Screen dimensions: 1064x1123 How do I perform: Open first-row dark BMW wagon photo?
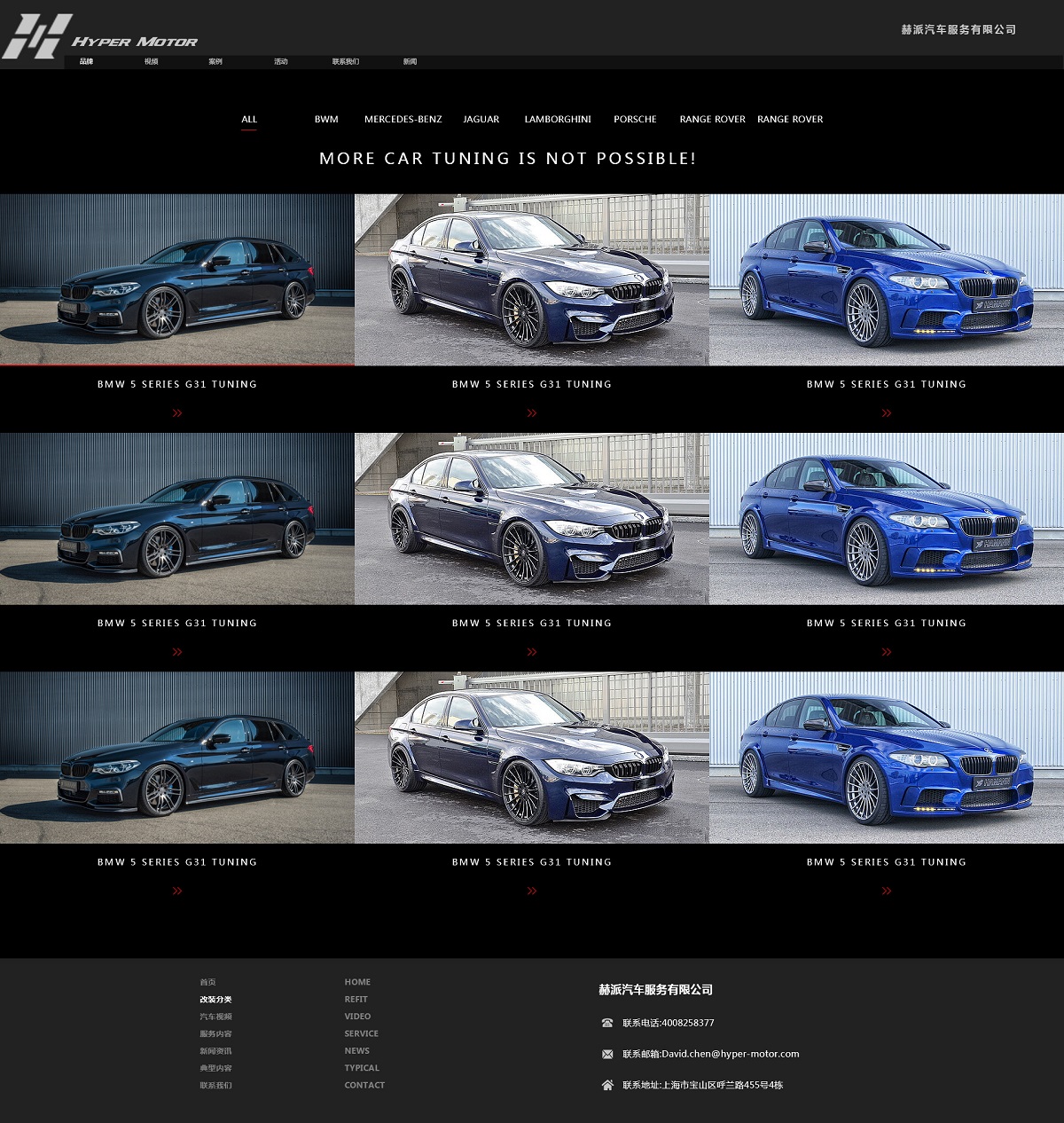coord(177,279)
